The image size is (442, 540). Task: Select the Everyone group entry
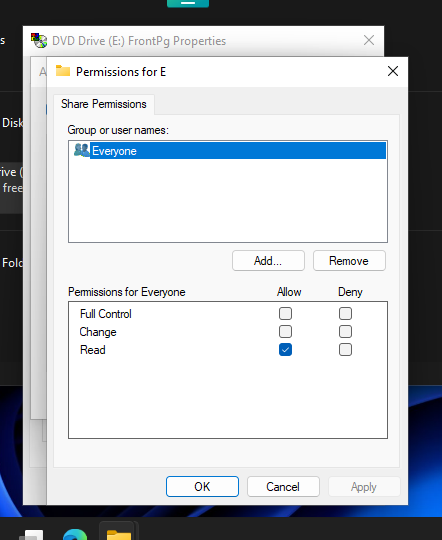coord(230,150)
